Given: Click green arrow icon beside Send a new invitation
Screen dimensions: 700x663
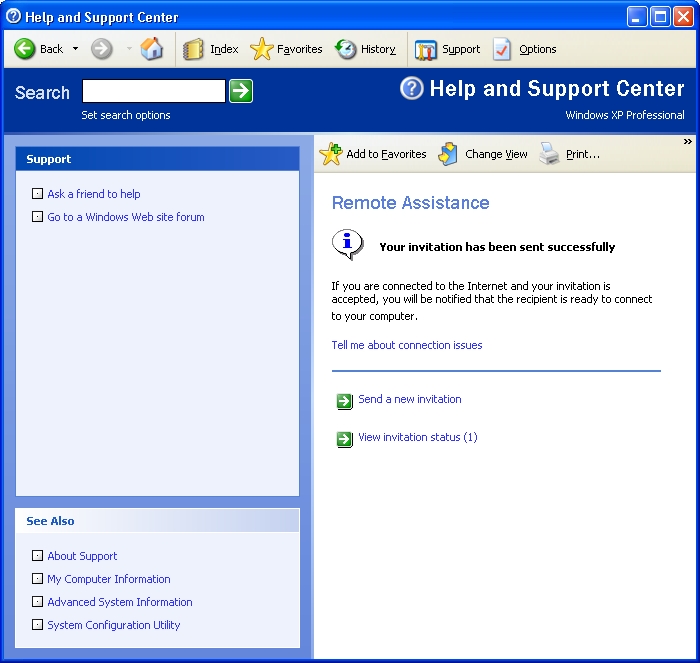Looking at the screenshot, I should (345, 401).
